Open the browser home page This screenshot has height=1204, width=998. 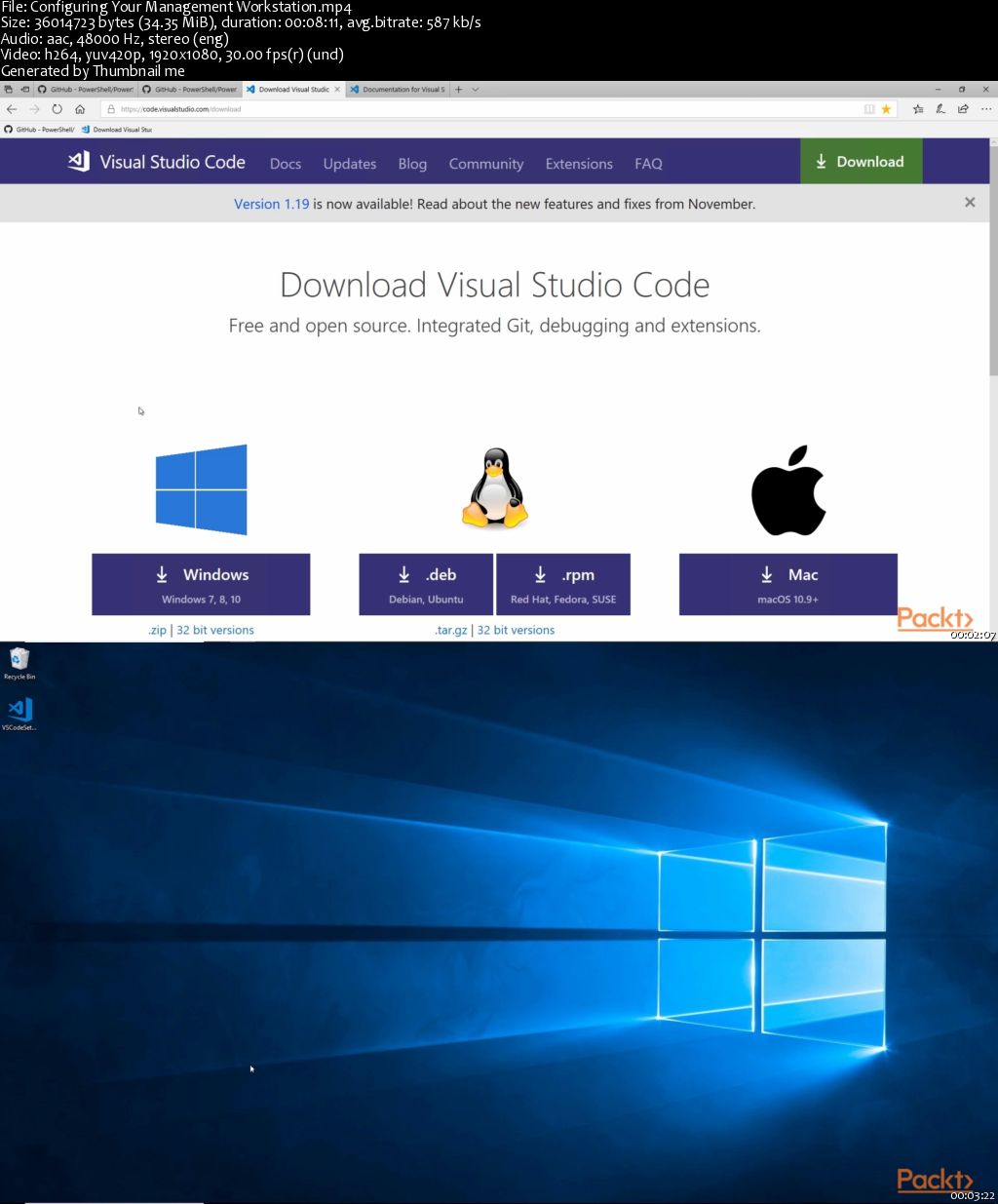80,109
